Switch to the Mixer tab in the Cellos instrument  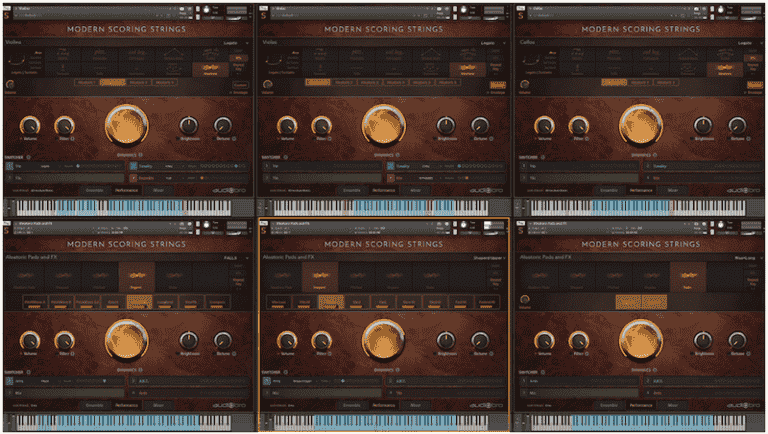point(672,191)
